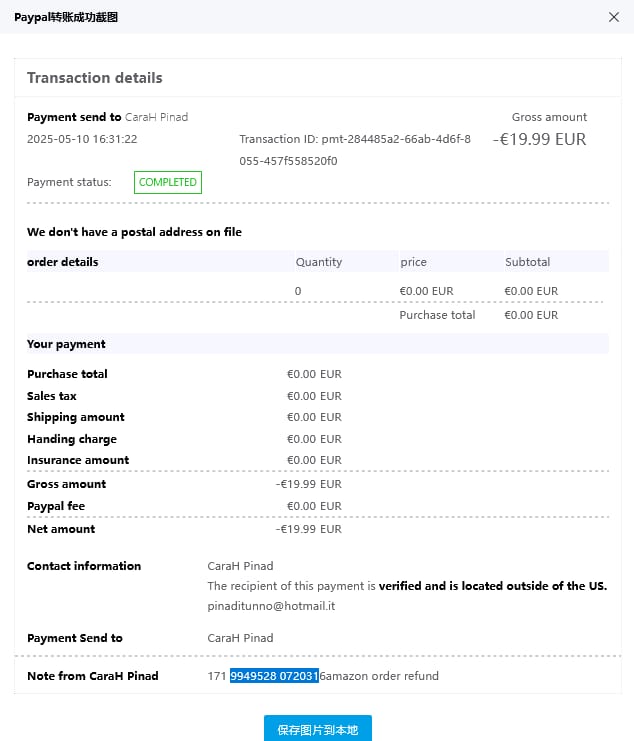This screenshot has height=741, width=634.
Task: Click the highlighted number in the note
Action: click(274, 676)
